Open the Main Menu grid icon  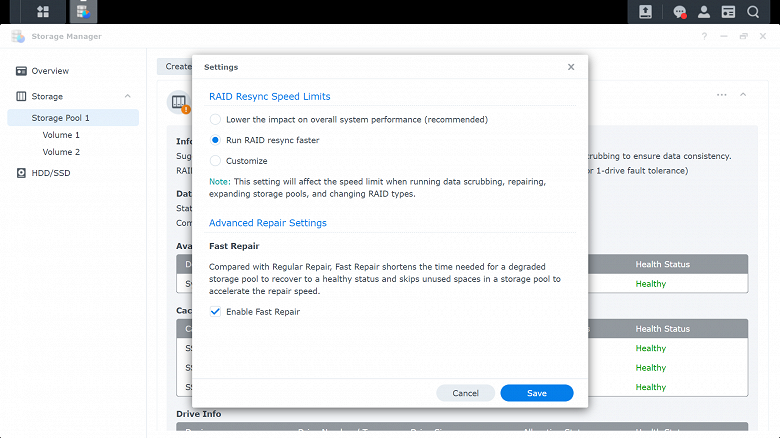coord(43,11)
